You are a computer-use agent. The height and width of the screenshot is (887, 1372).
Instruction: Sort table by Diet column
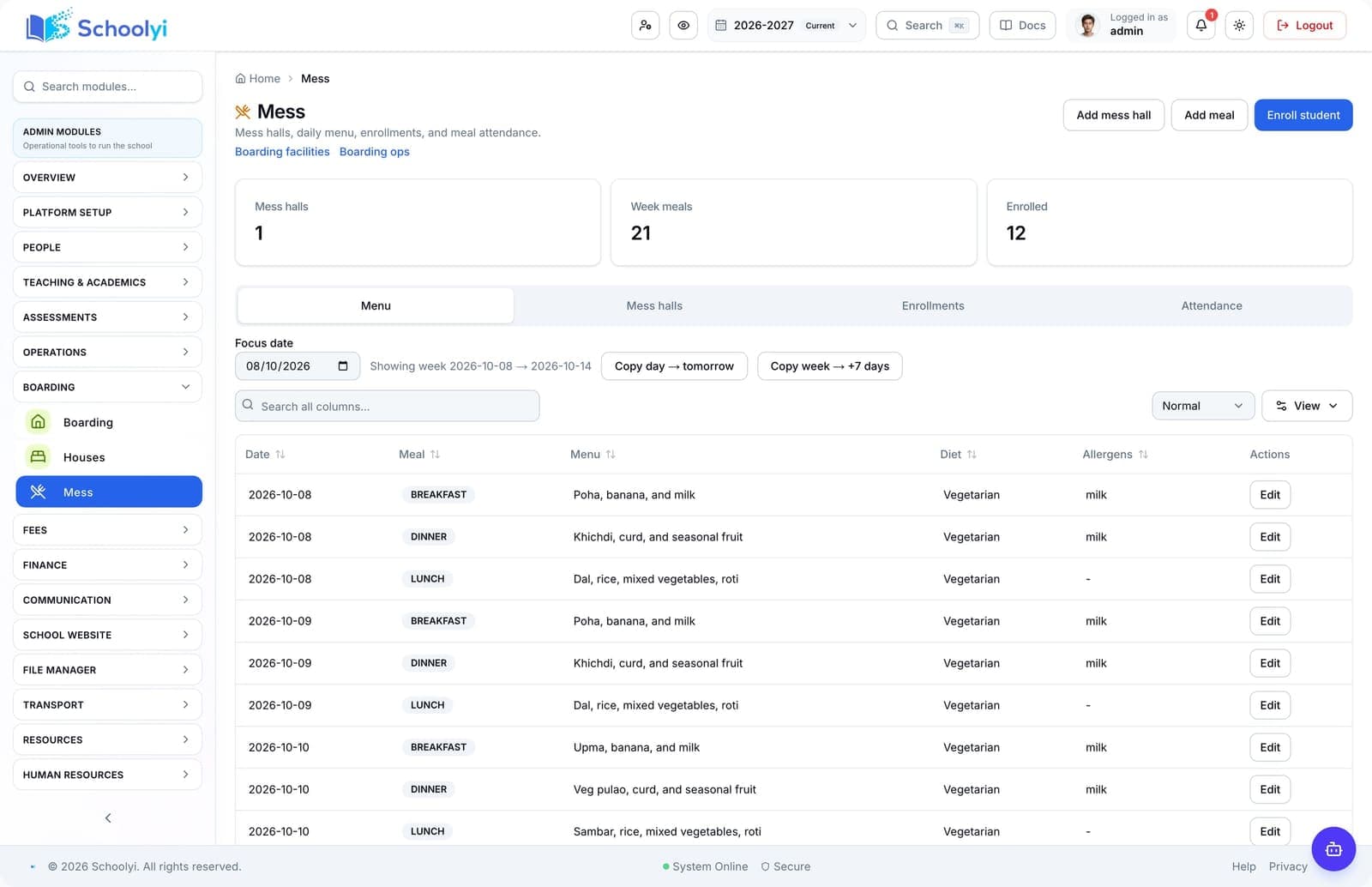958,454
